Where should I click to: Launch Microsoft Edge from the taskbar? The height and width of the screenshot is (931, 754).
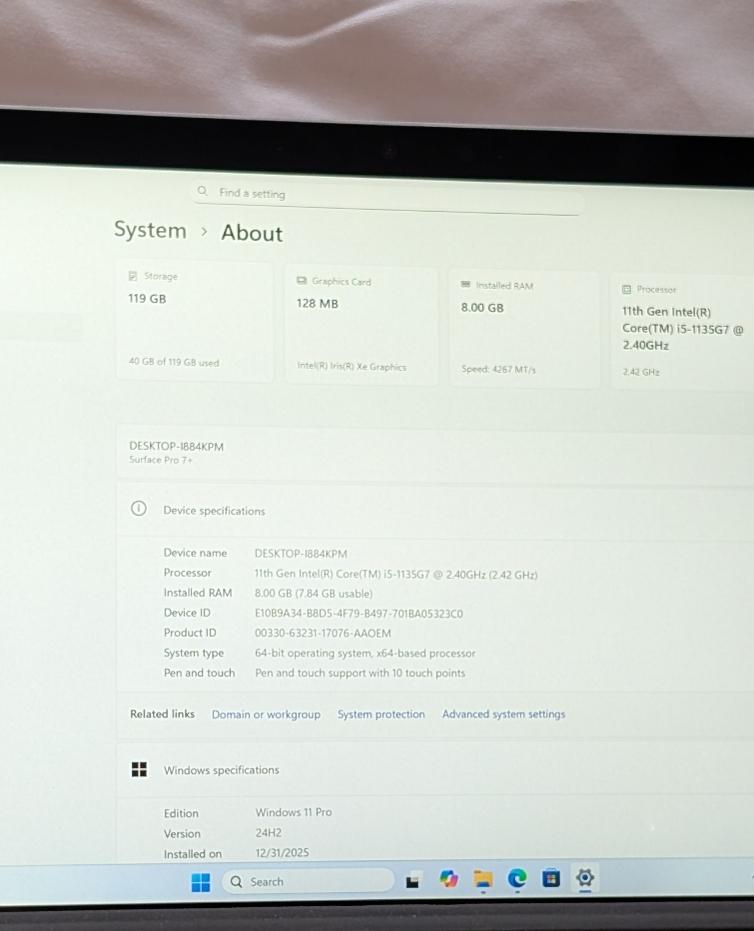517,878
